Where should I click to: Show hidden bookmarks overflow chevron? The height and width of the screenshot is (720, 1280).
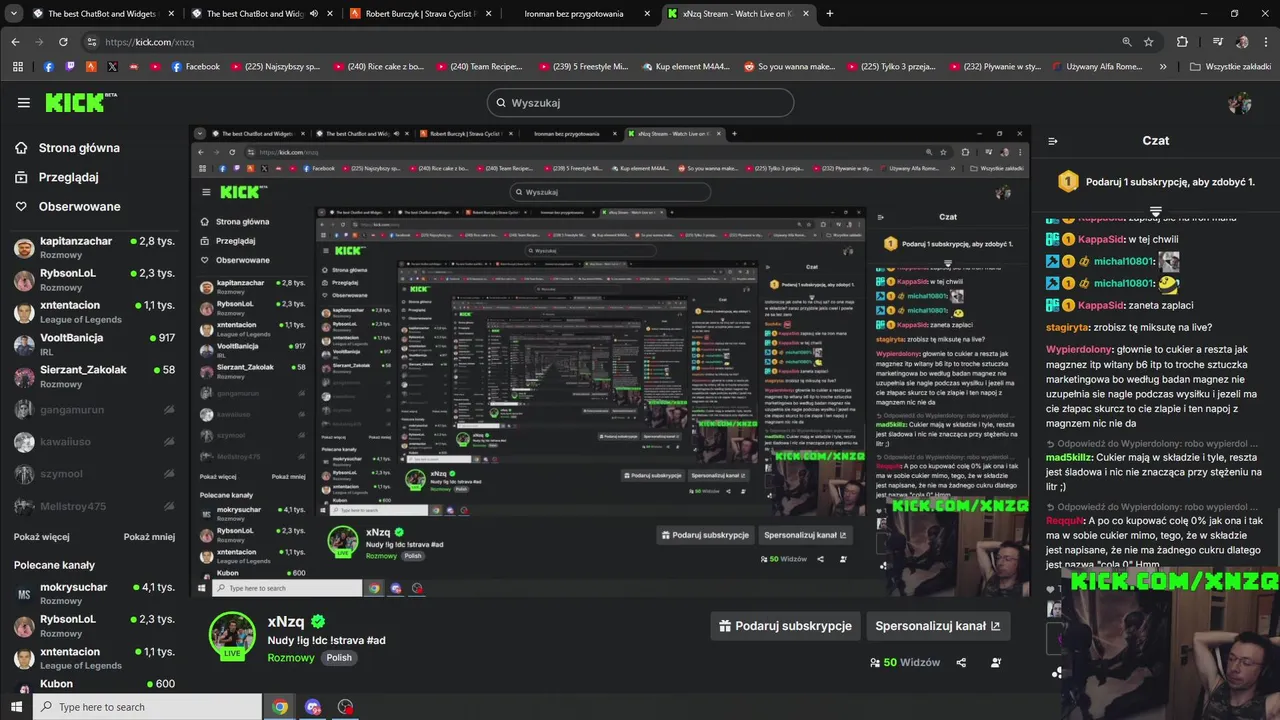pos(1163,67)
